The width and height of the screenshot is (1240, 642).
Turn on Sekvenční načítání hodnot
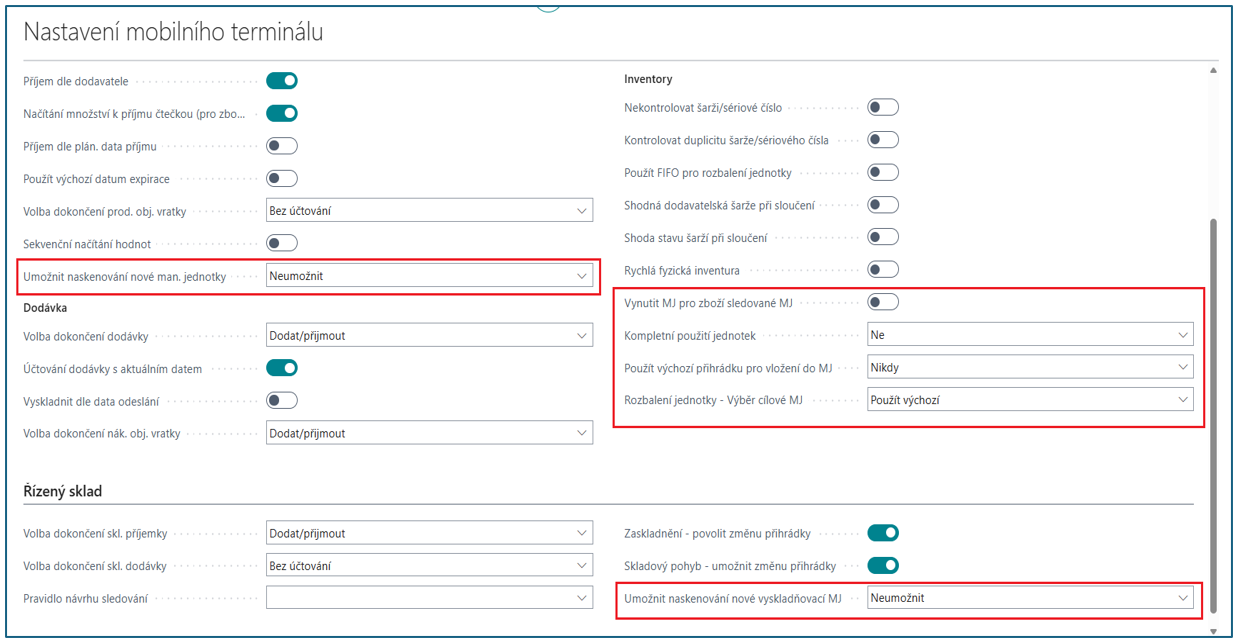click(282, 243)
